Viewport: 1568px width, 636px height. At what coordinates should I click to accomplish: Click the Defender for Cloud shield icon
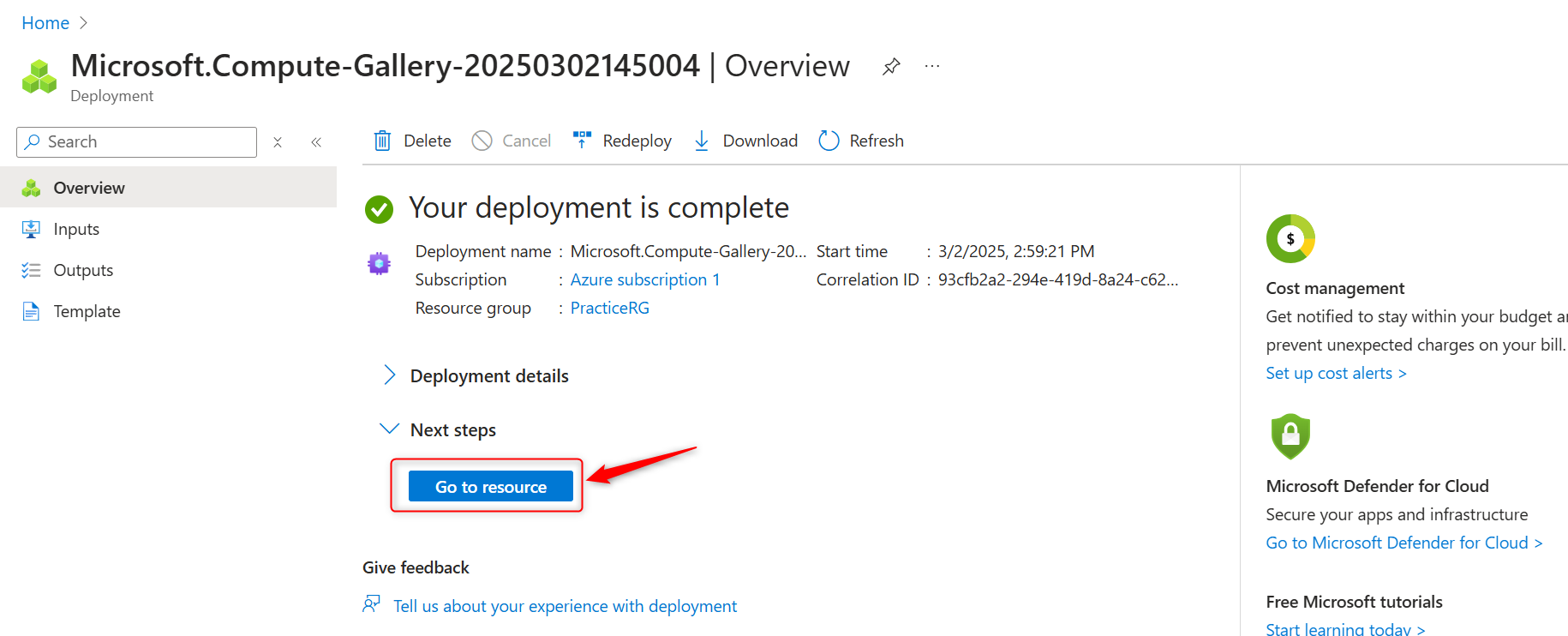pyautogui.click(x=1290, y=436)
